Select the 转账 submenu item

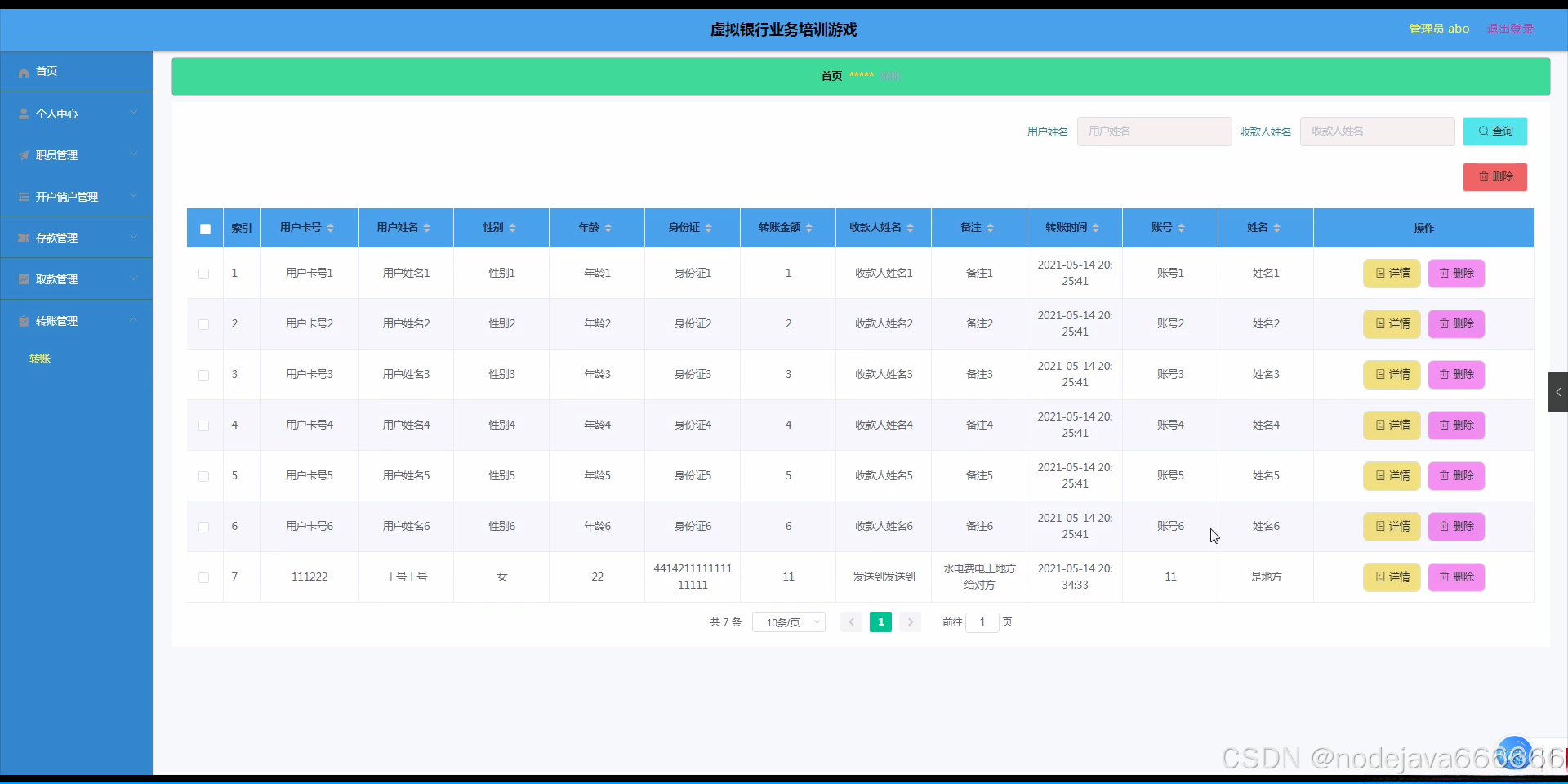[x=40, y=359]
